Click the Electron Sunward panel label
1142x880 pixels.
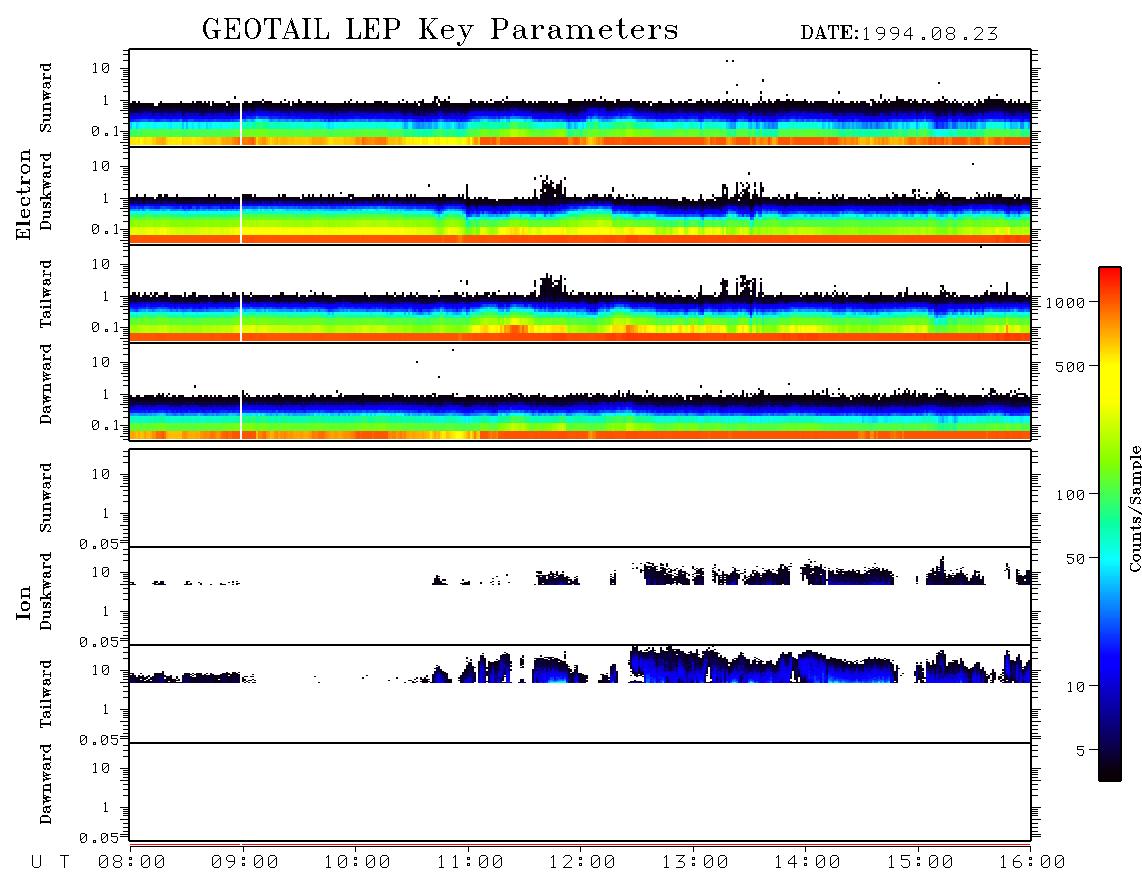(x=45, y=98)
